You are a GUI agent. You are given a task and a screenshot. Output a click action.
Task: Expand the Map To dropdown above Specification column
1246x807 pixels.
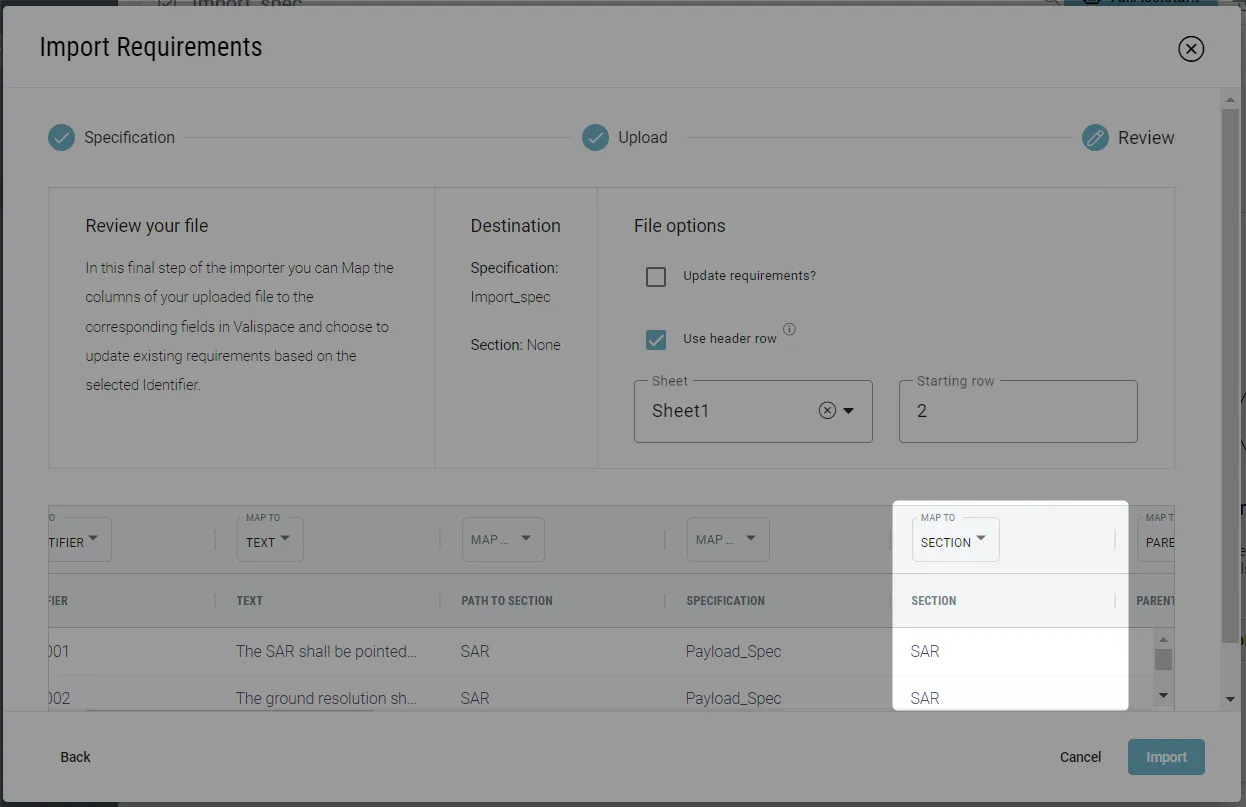[x=728, y=540]
